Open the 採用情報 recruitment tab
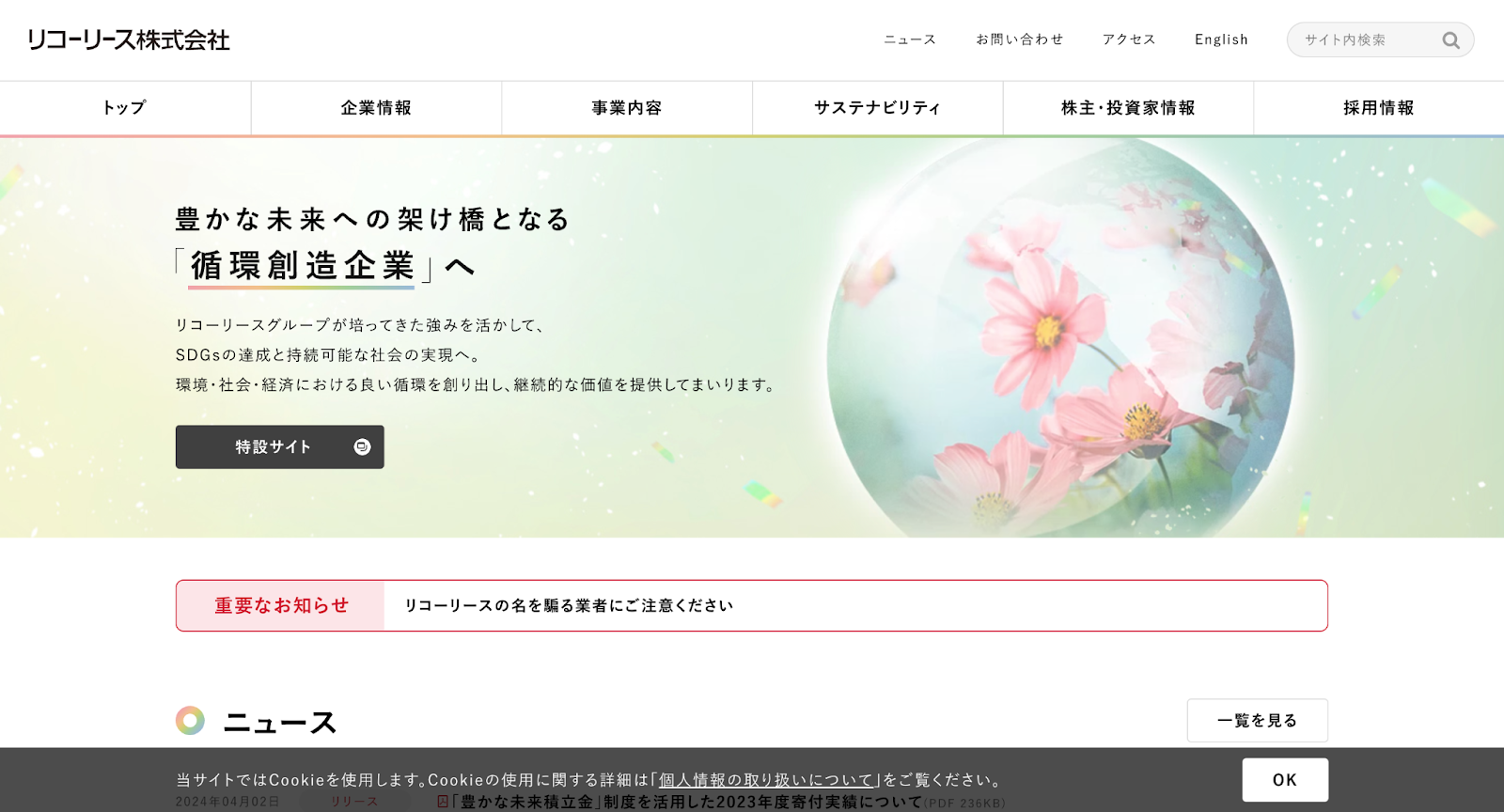The height and width of the screenshot is (812, 1504). [x=1378, y=108]
